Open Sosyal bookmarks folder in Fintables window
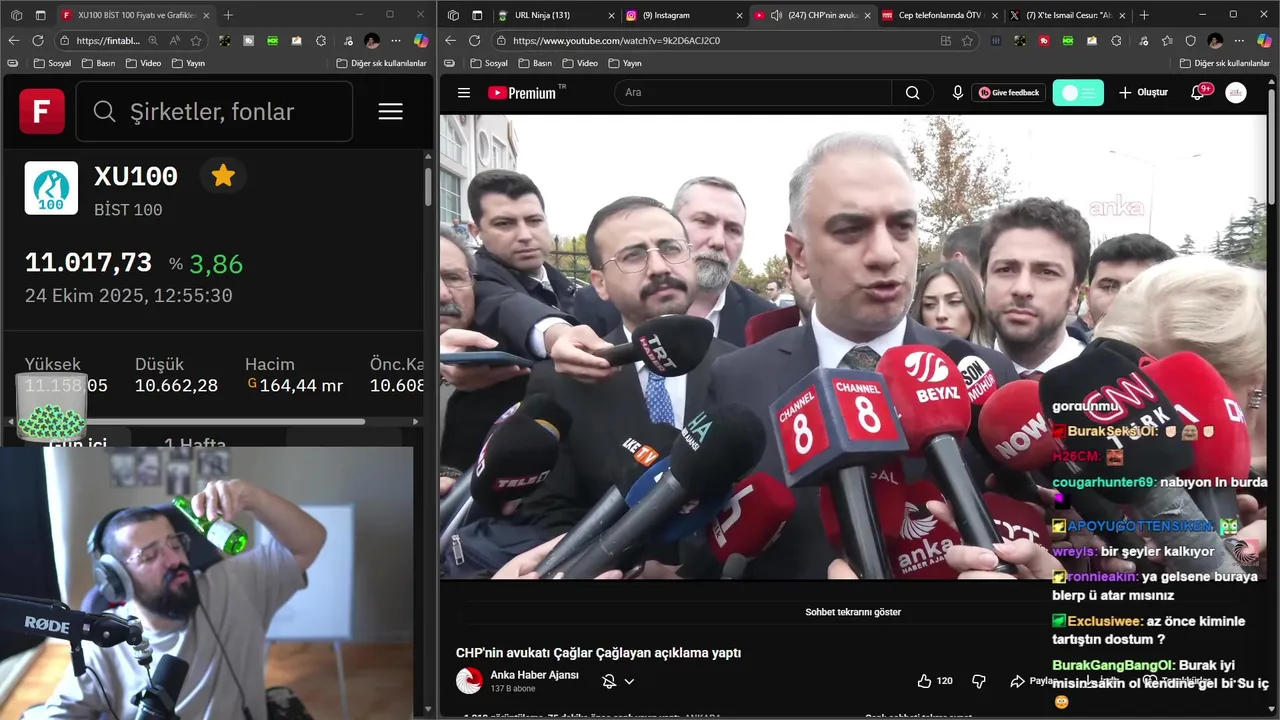1280x720 pixels. (52, 63)
